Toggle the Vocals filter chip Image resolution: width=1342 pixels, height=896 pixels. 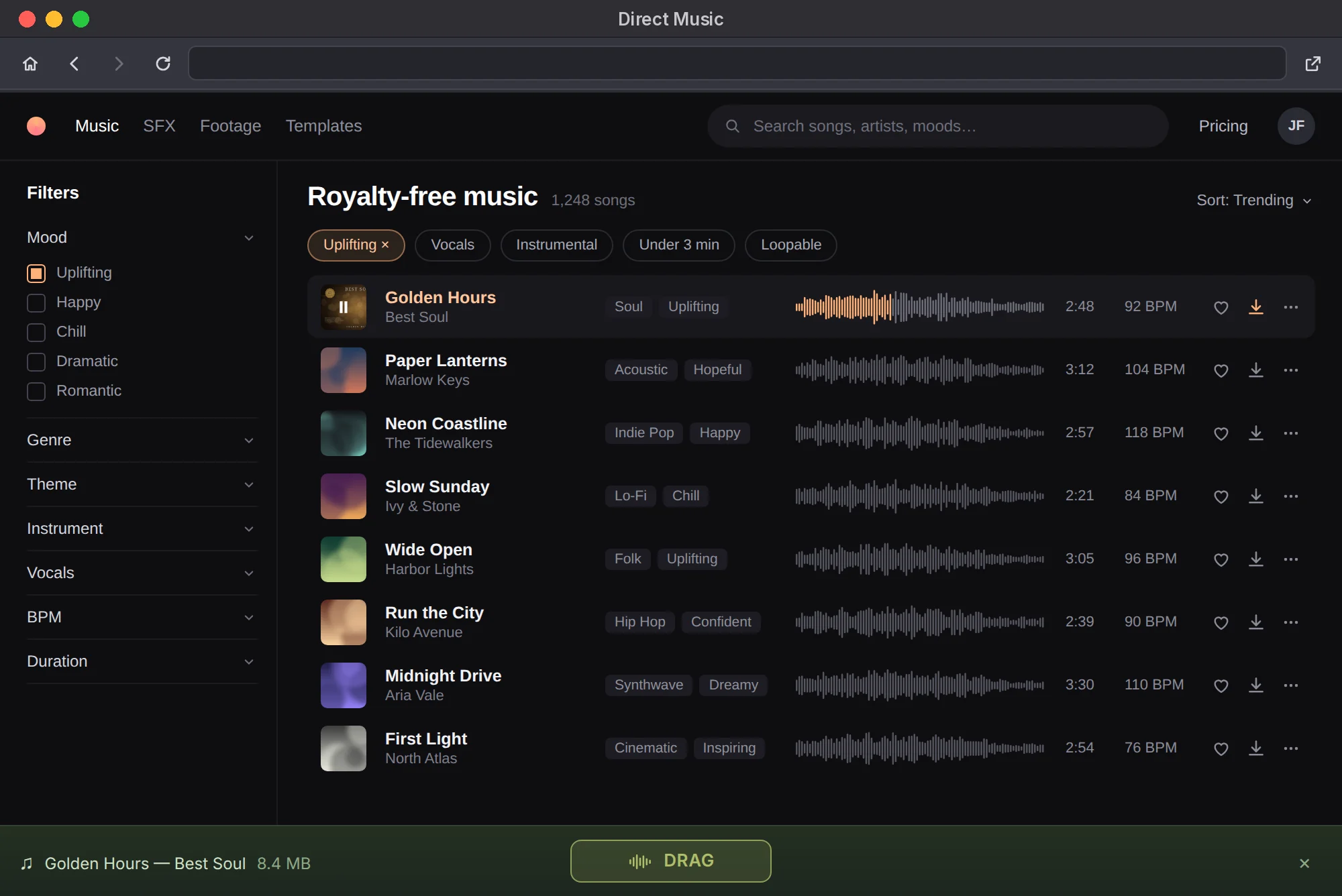pos(452,245)
